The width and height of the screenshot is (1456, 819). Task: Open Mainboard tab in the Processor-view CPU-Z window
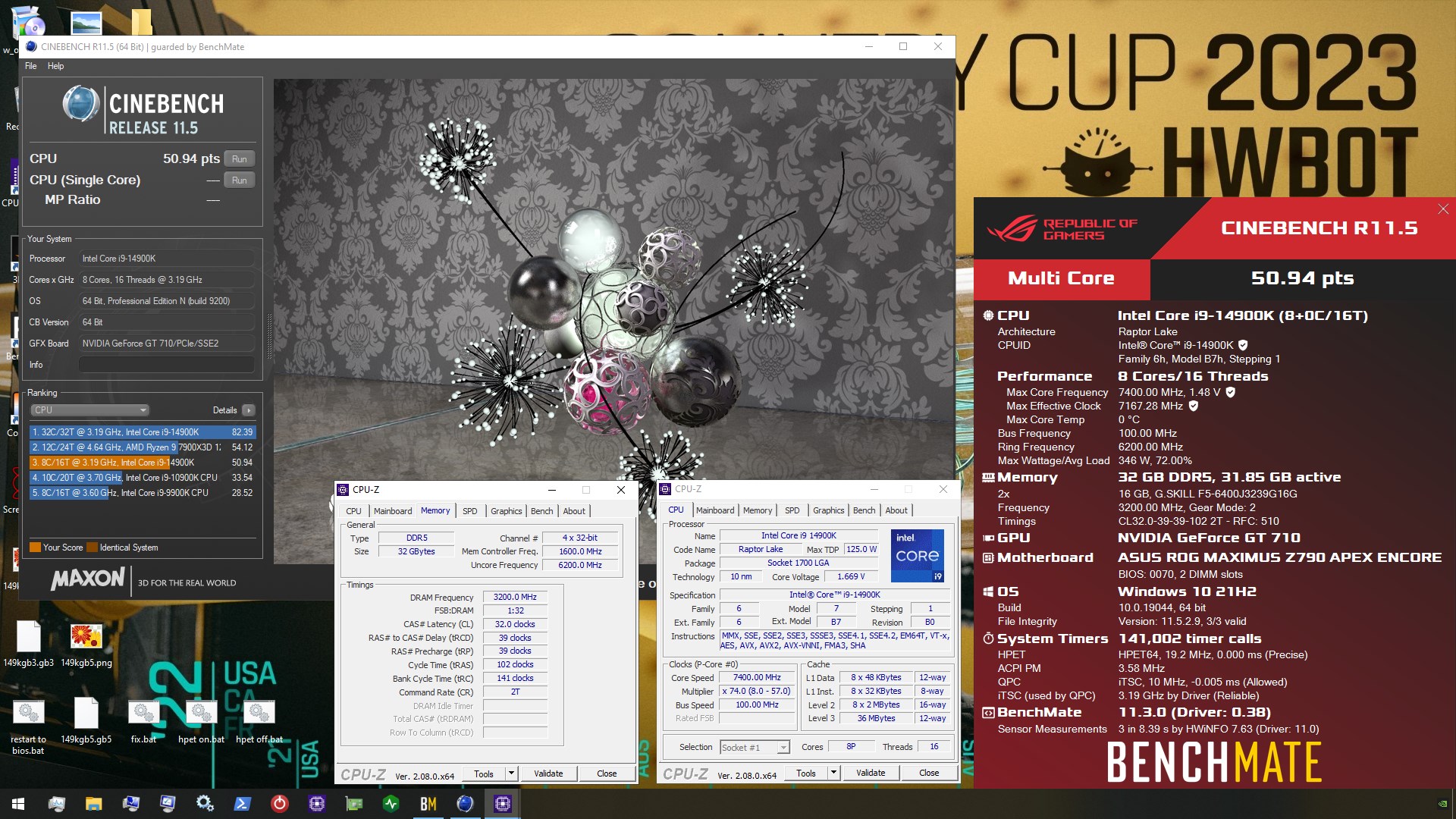point(714,510)
